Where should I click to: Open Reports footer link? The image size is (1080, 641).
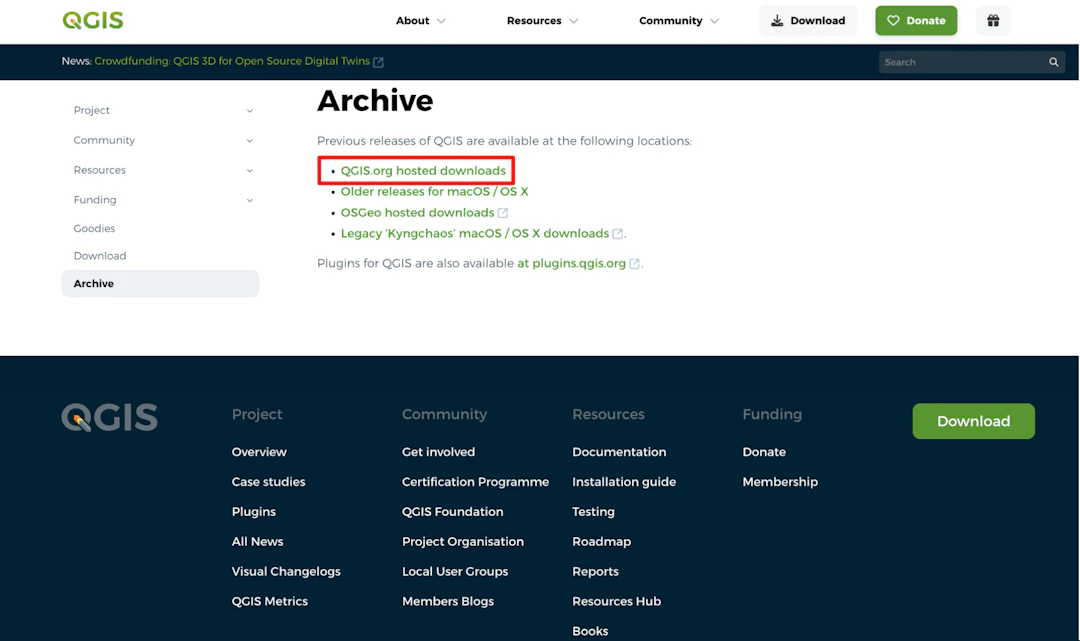click(x=595, y=571)
